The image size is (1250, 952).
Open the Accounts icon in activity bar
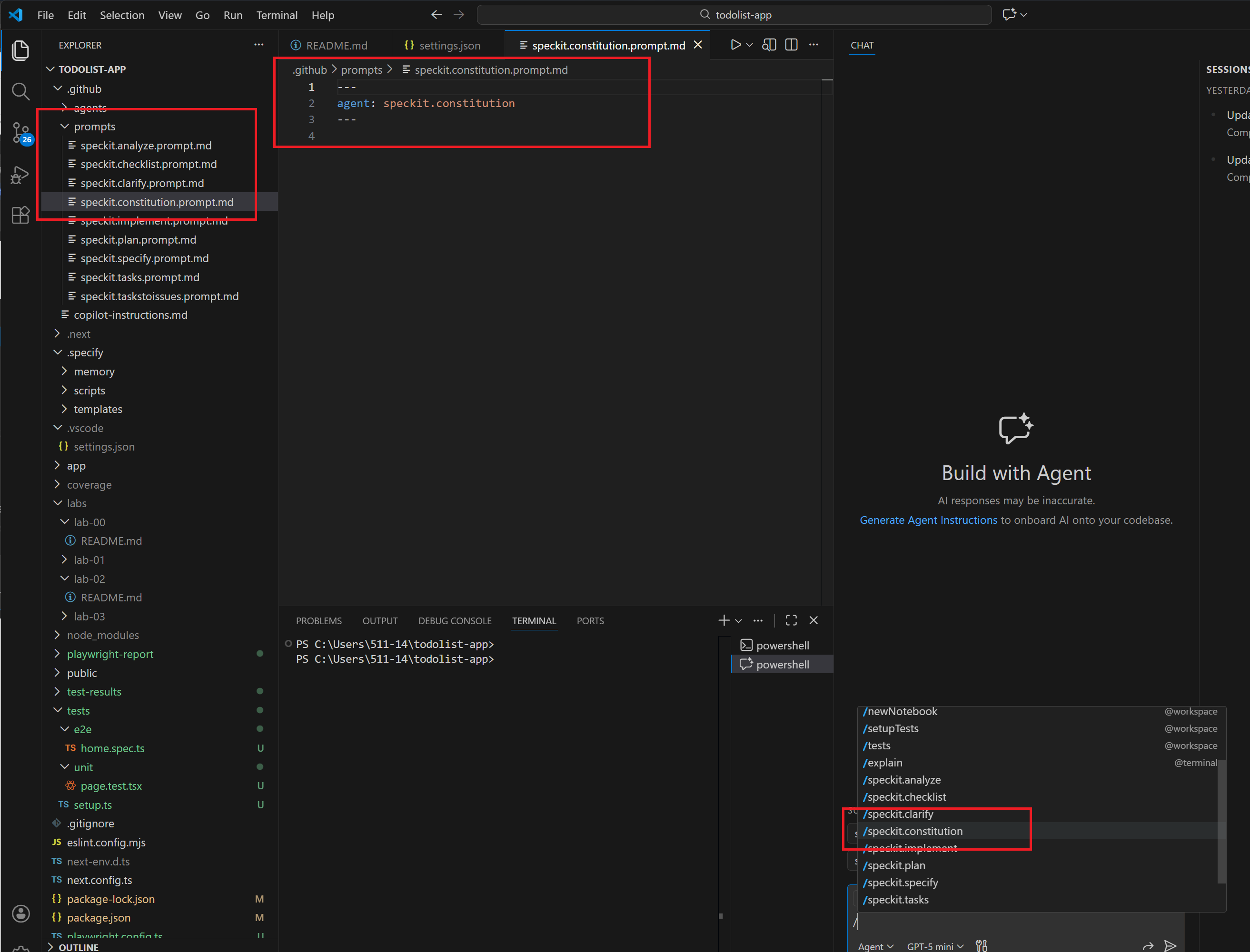coord(20,913)
